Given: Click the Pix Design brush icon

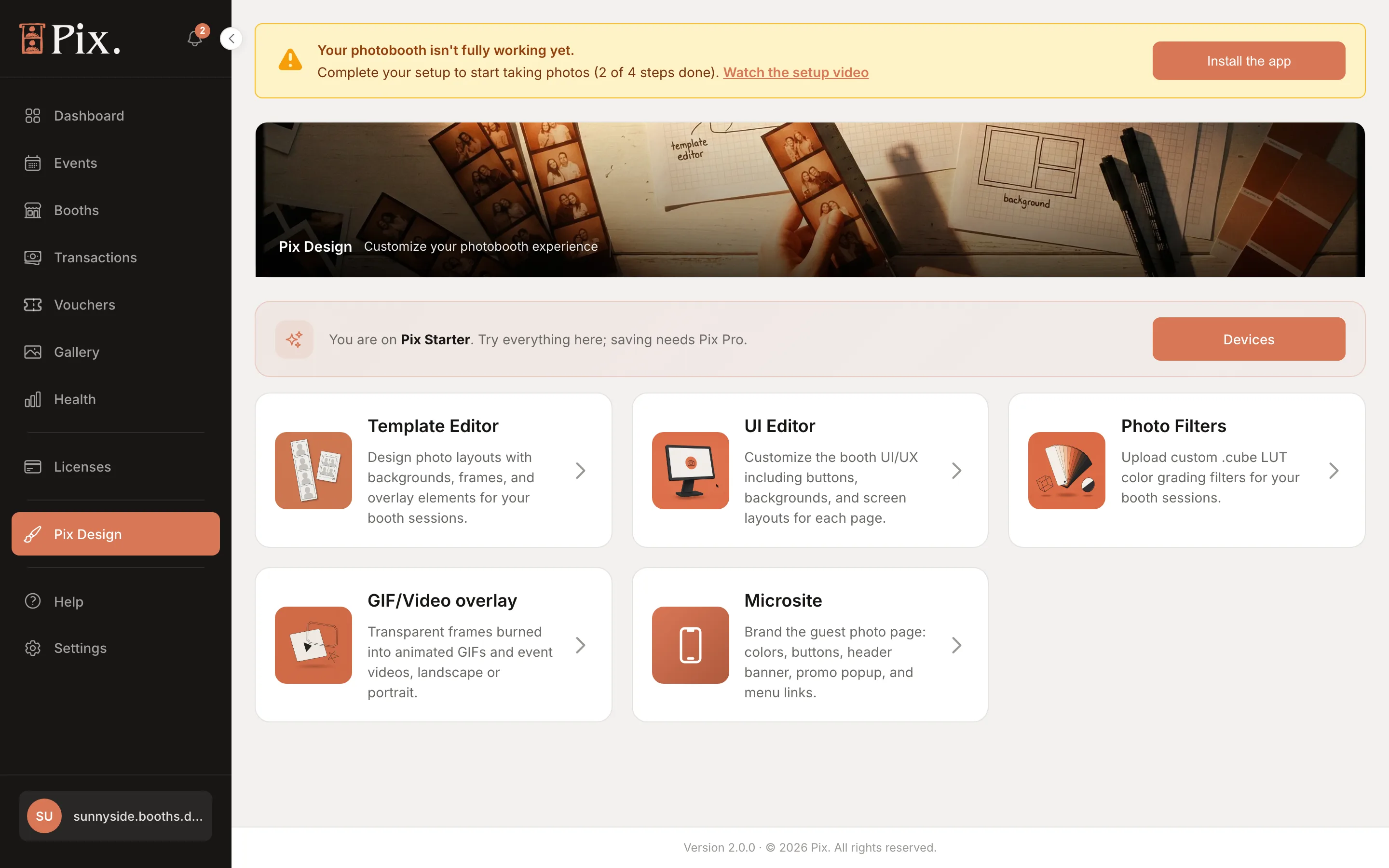Looking at the screenshot, I should click(33, 534).
